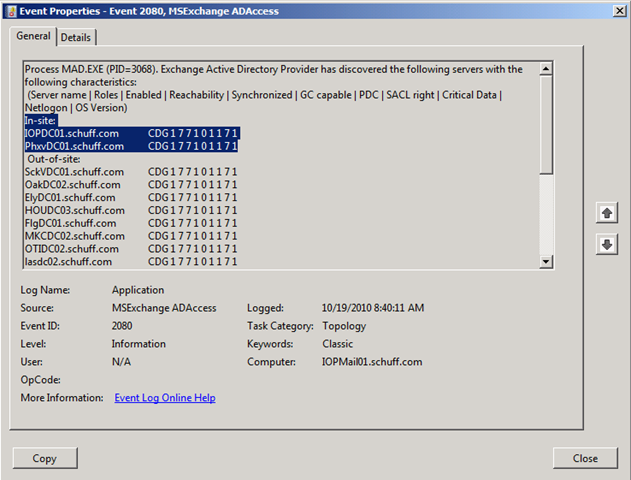Click the Log Name value Application
Image resolution: width=631 pixels, height=480 pixels.
point(138,290)
